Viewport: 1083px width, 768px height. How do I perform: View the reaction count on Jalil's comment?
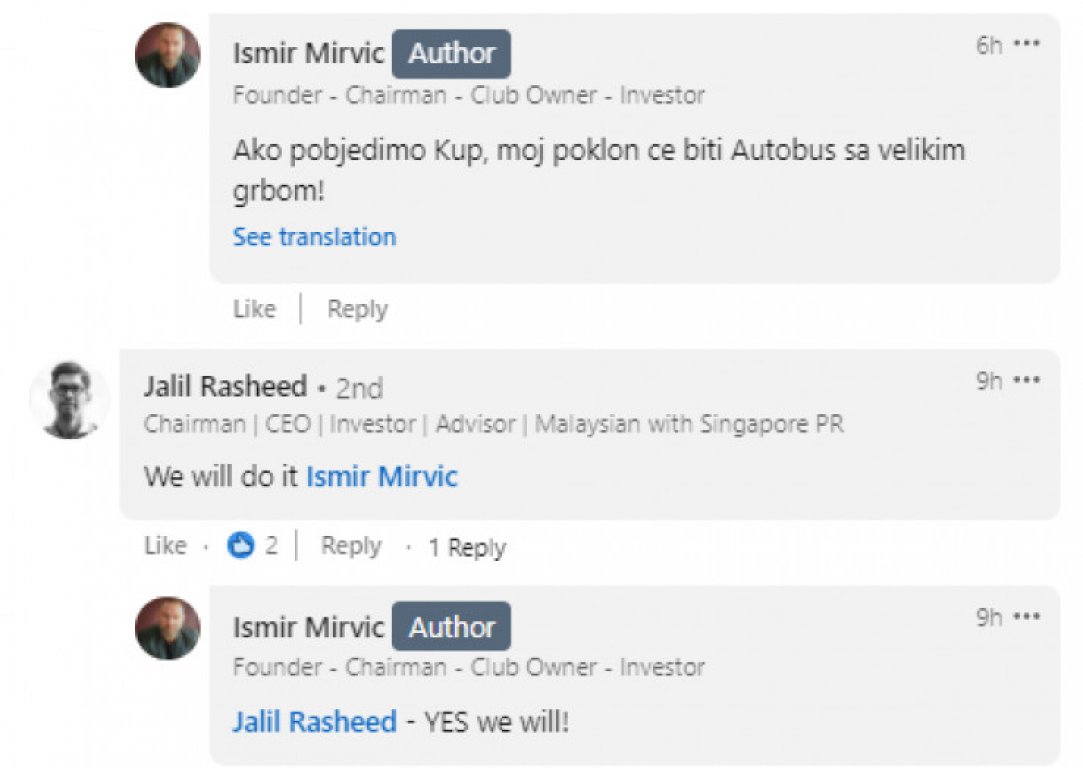click(271, 546)
